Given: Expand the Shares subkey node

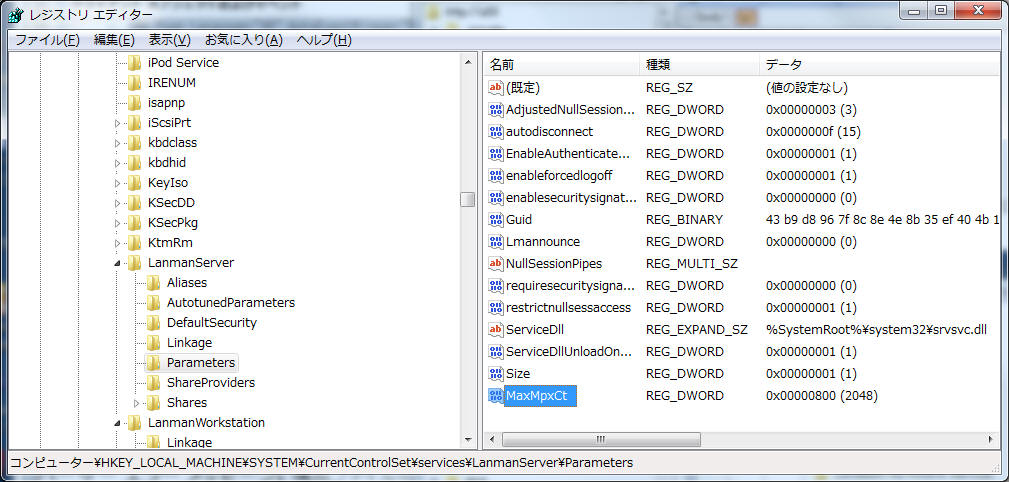Looking at the screenshot, I should pyautogui.click(x=138, y=403).
